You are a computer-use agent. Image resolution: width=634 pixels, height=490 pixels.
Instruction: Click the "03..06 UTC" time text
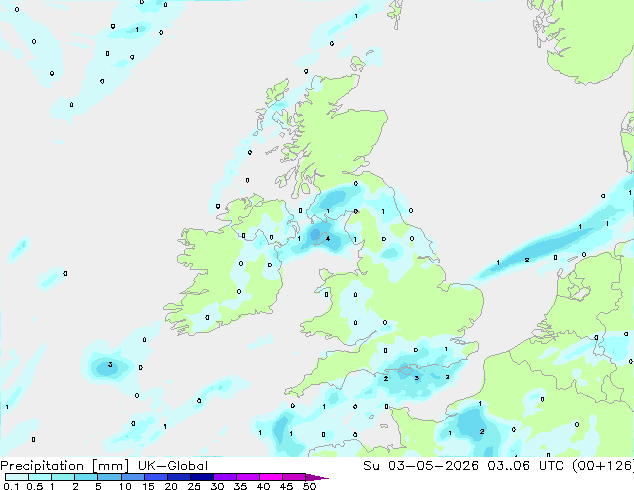(x=526, y=466)
